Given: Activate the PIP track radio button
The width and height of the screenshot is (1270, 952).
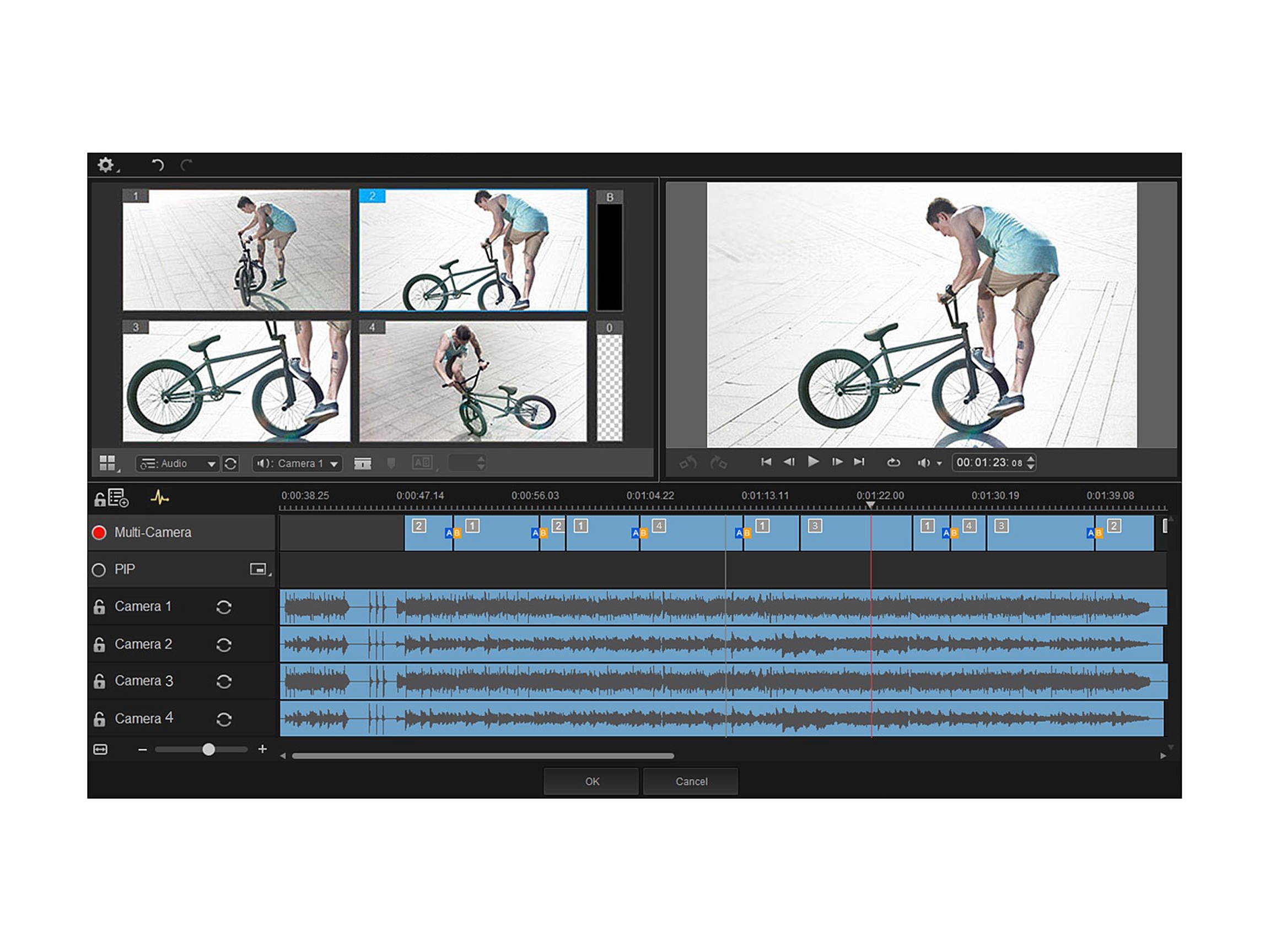Looking at the screenshot, I should pyautogui.click(x=99, y=569).
